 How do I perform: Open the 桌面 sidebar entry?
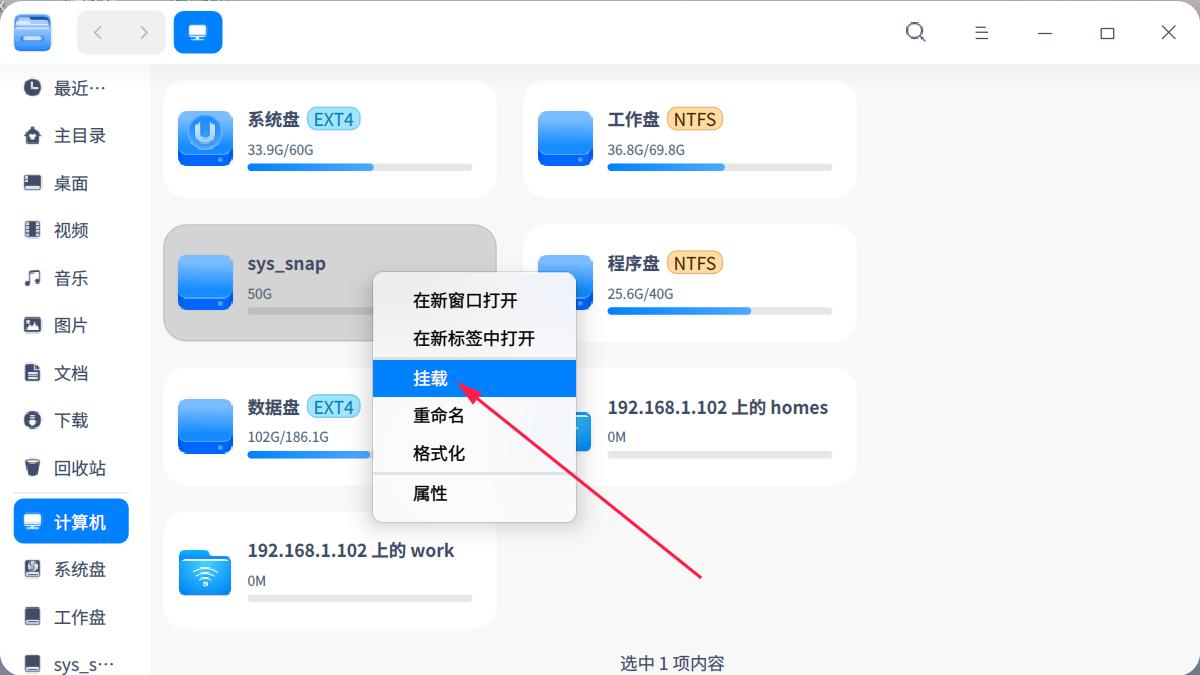[70, 183]
